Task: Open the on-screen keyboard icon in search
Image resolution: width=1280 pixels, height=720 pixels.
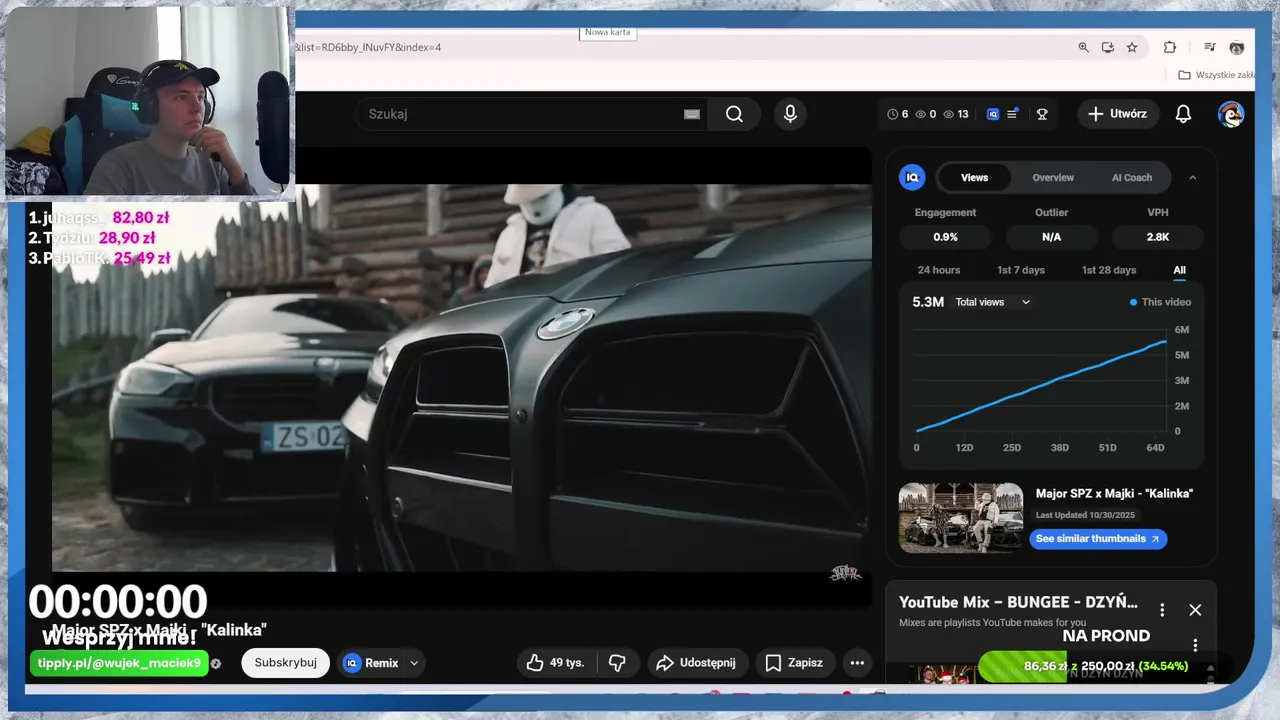Action: coord(691,114)
